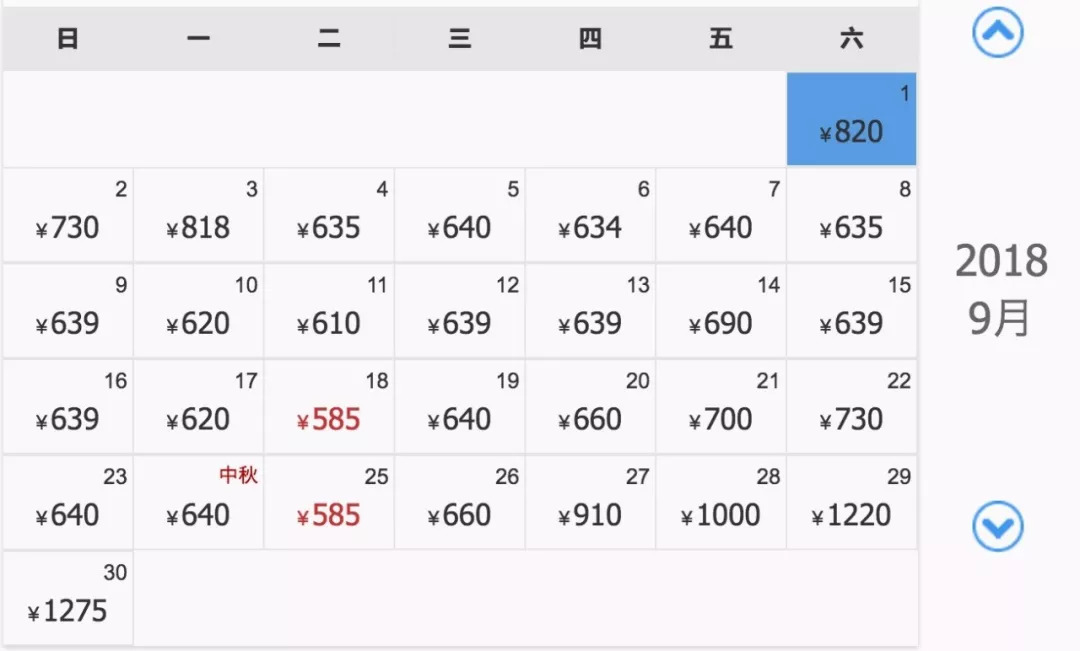Select September 1 priced ¥820
1080x651 pixels.
tap(851, 119)
